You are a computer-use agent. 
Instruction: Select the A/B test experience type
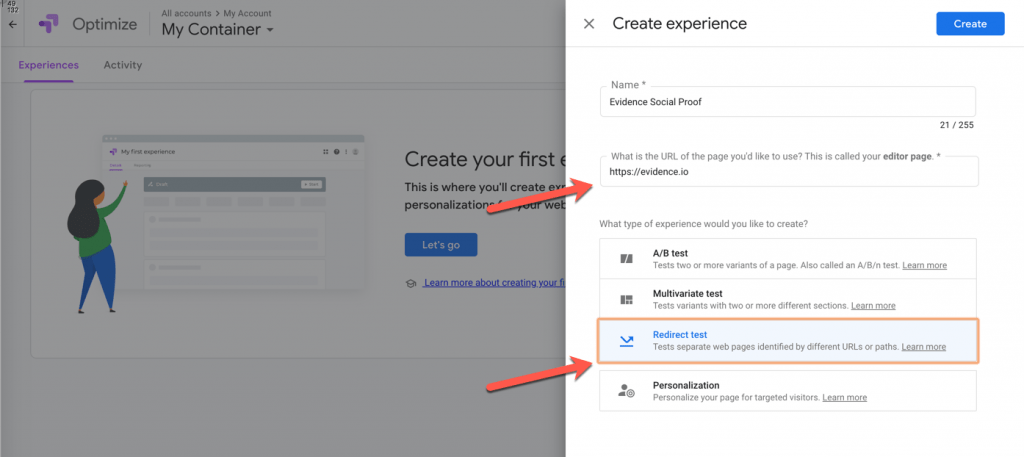pyautogui.click(x=788, y=259)
